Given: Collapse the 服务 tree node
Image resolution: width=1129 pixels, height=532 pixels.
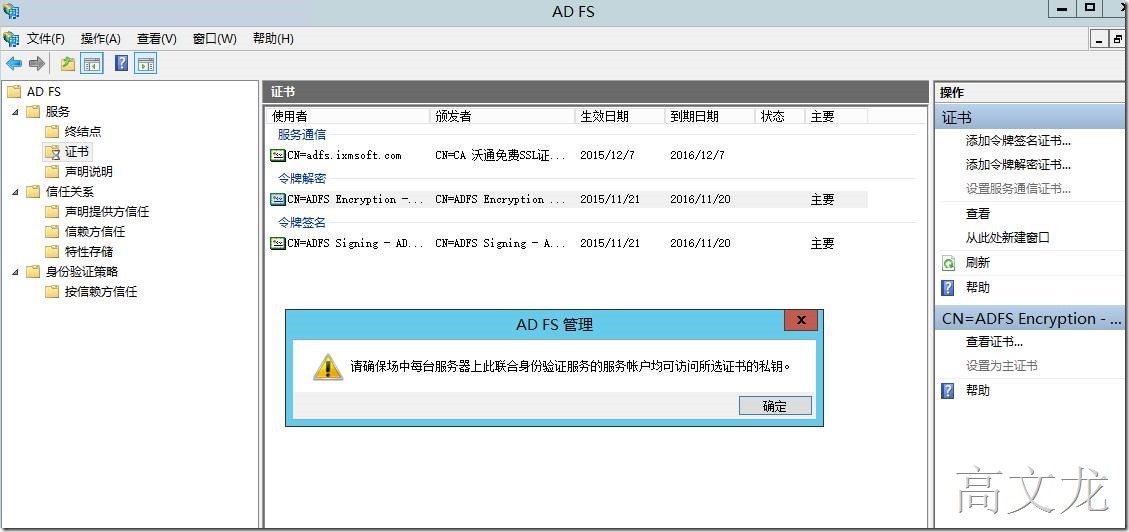Looking at the screenshot, I should click(15, 112).
